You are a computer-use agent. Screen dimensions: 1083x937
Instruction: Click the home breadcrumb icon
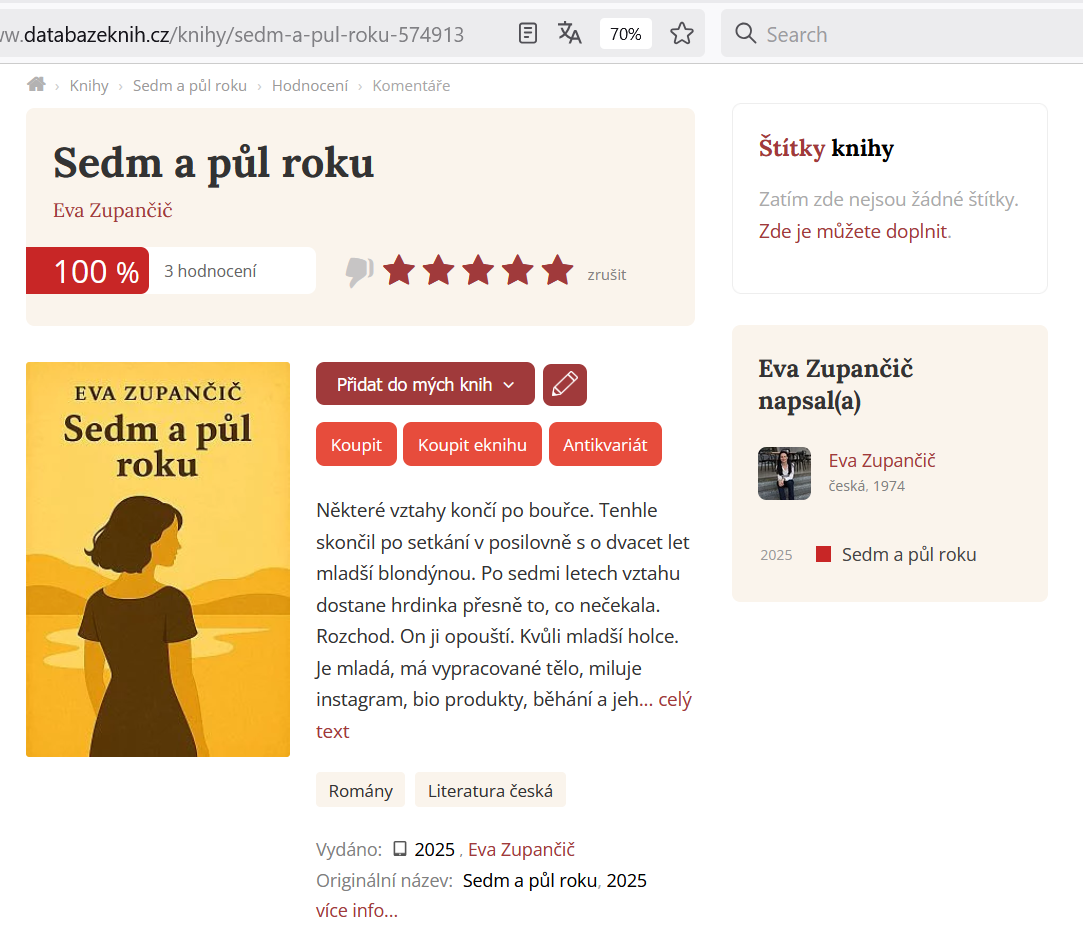tap(37, 84)
